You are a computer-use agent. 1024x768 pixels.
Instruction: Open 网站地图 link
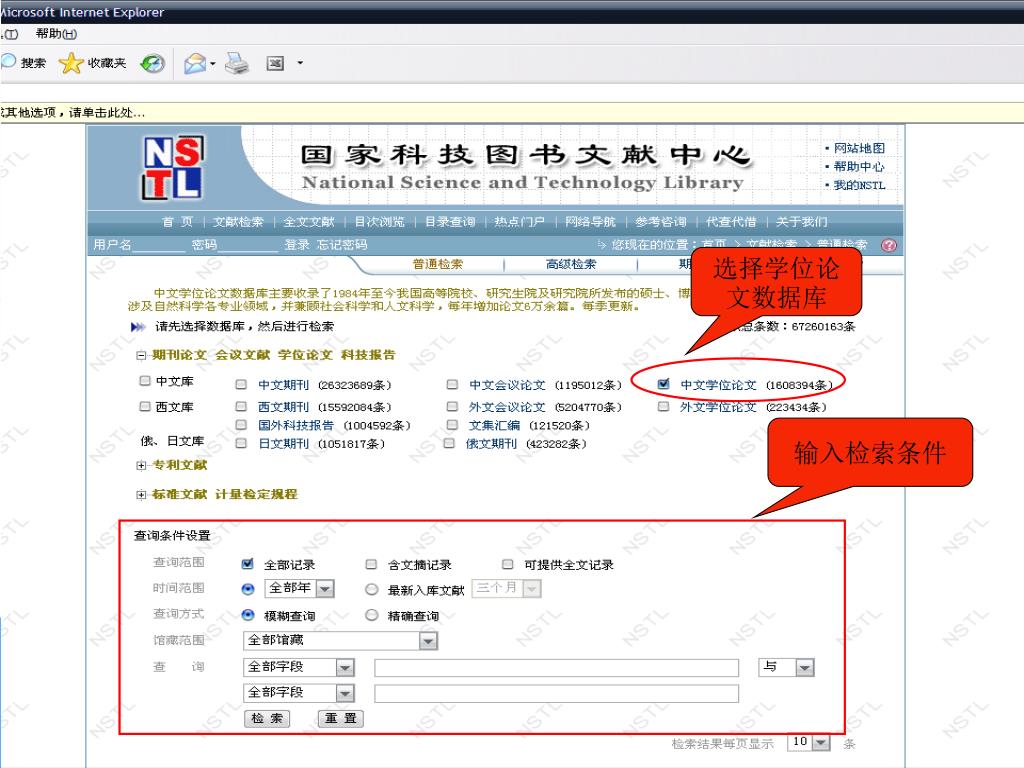(x=859, y=148)
